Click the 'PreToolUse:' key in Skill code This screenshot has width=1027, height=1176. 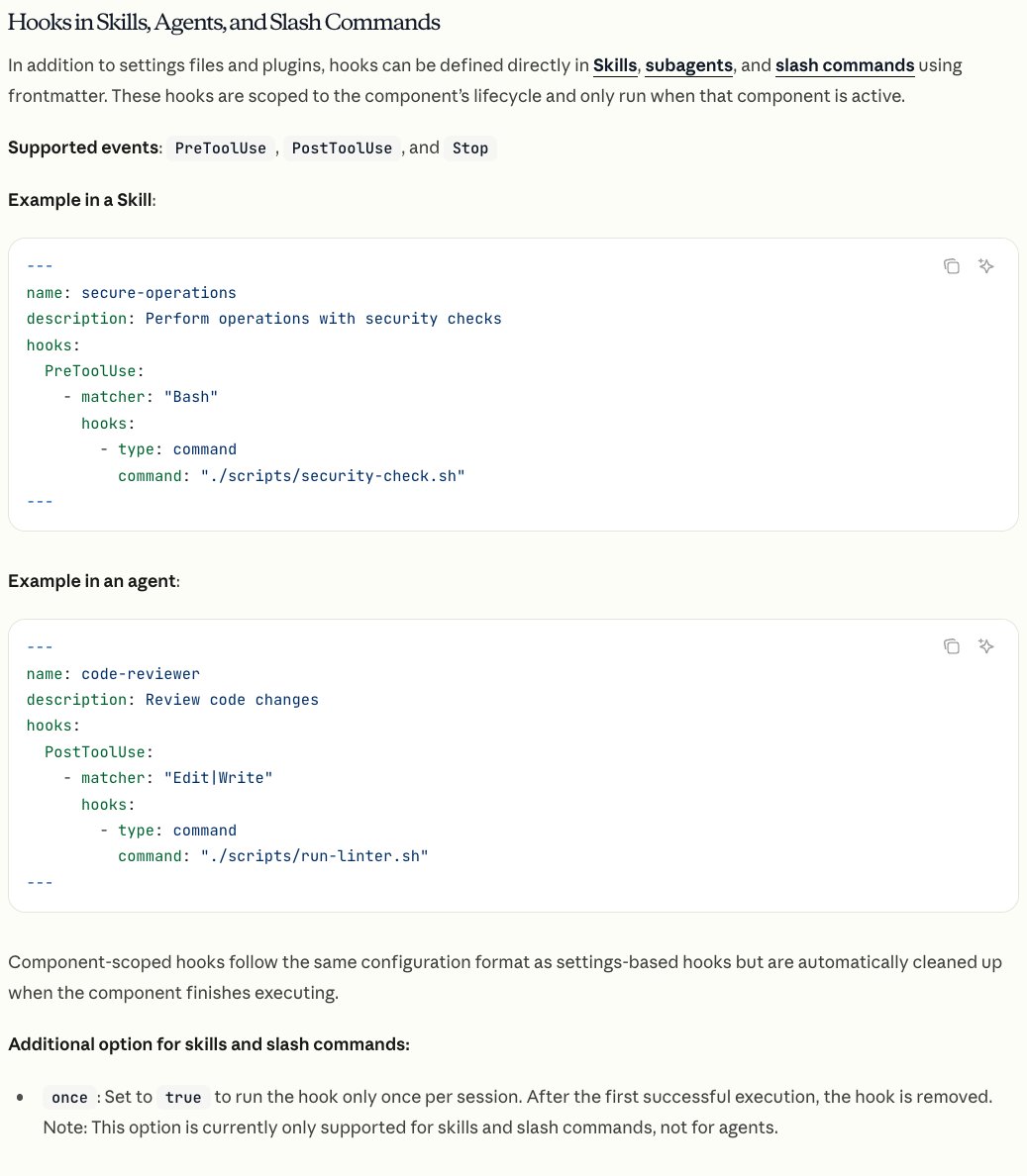[x=94, y=371]
